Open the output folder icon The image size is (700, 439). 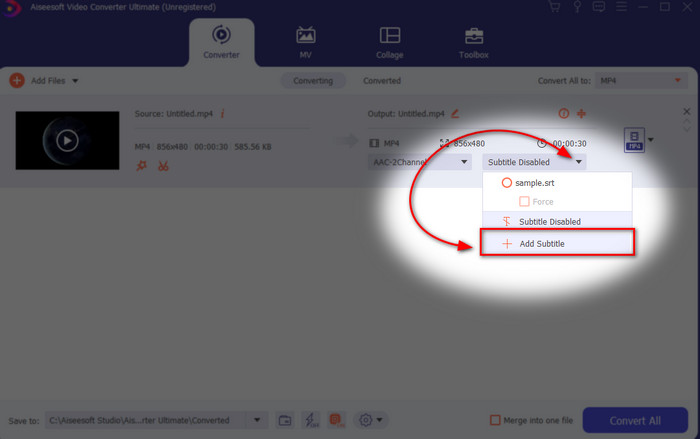coord(285,420)
